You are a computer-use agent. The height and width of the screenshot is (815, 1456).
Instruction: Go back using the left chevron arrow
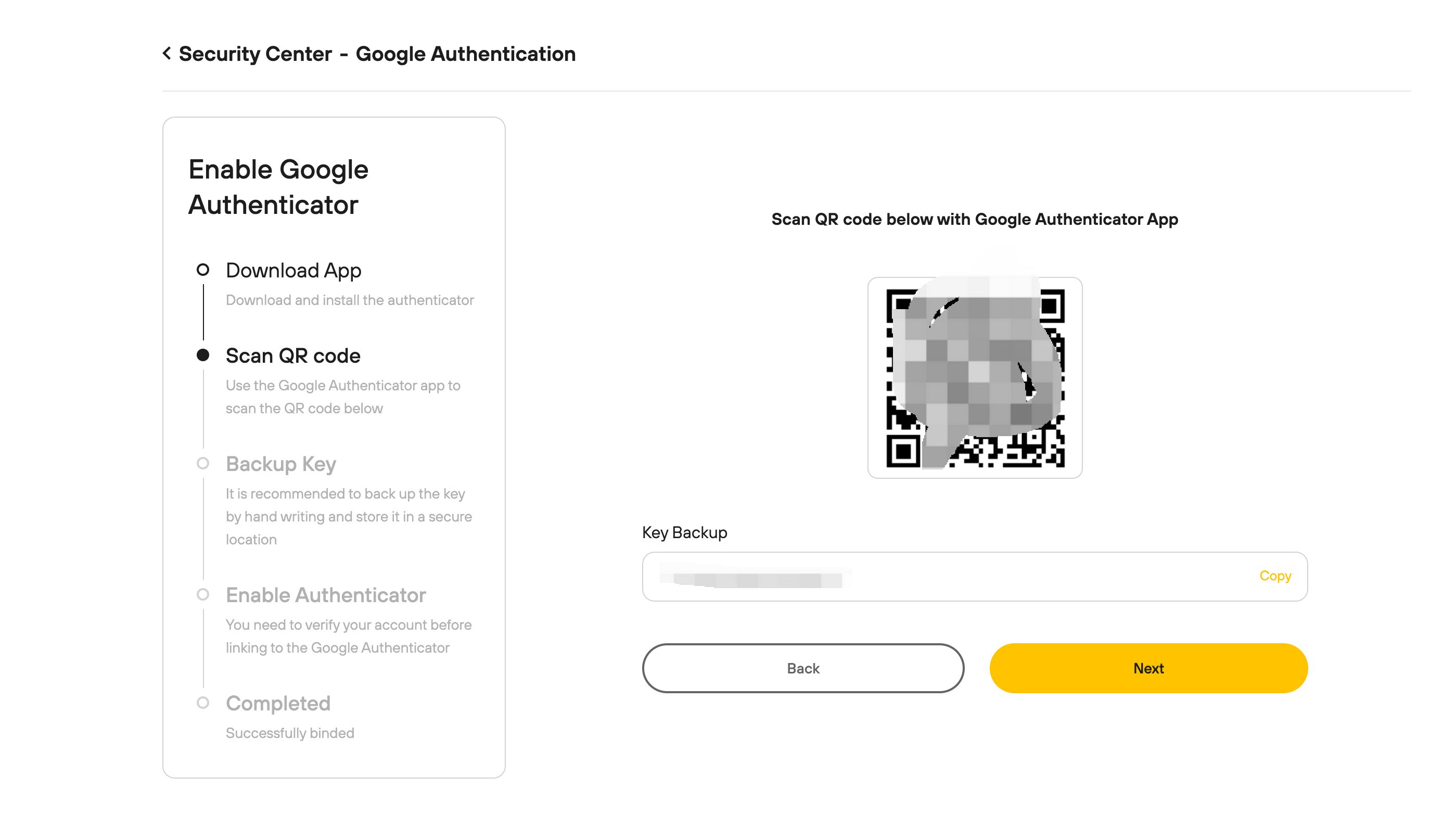(x=167, y=53)
